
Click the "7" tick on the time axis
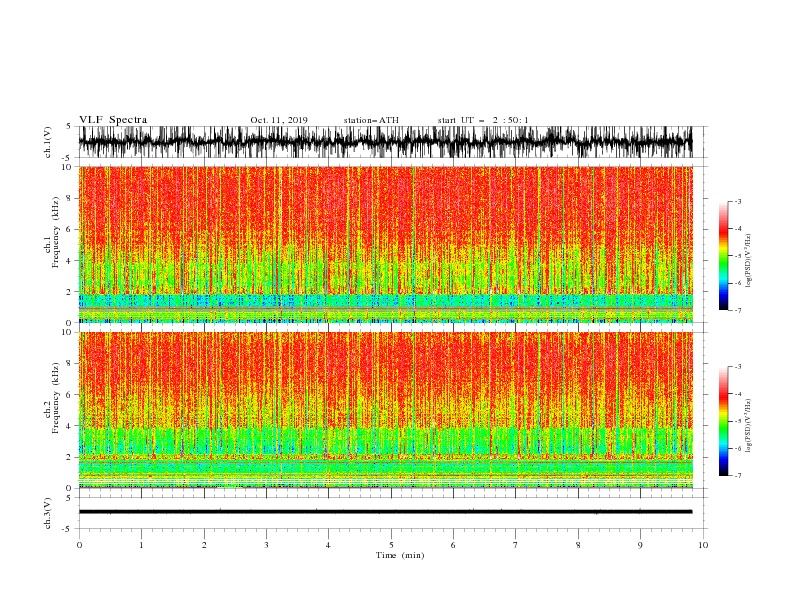[516, 545]
